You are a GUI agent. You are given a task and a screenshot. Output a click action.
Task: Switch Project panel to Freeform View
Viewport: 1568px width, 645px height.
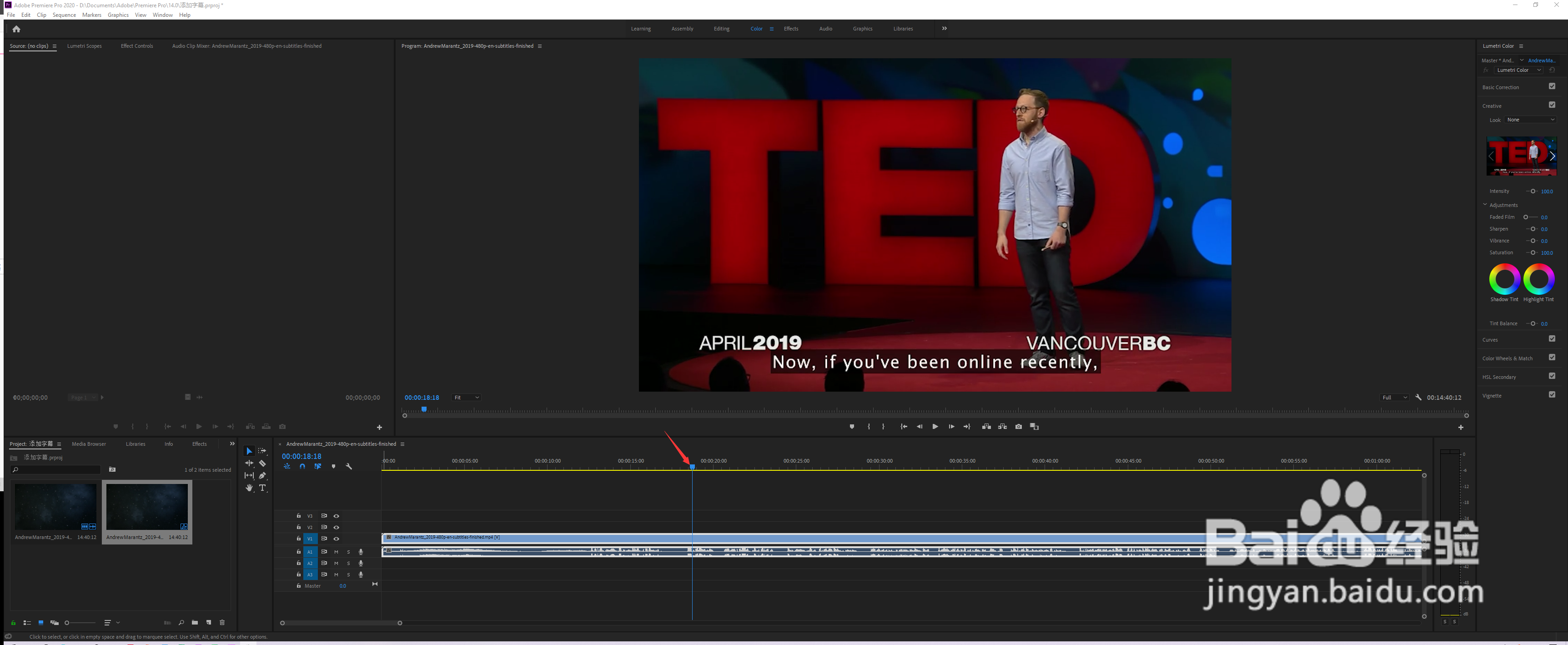click(54, 622)
